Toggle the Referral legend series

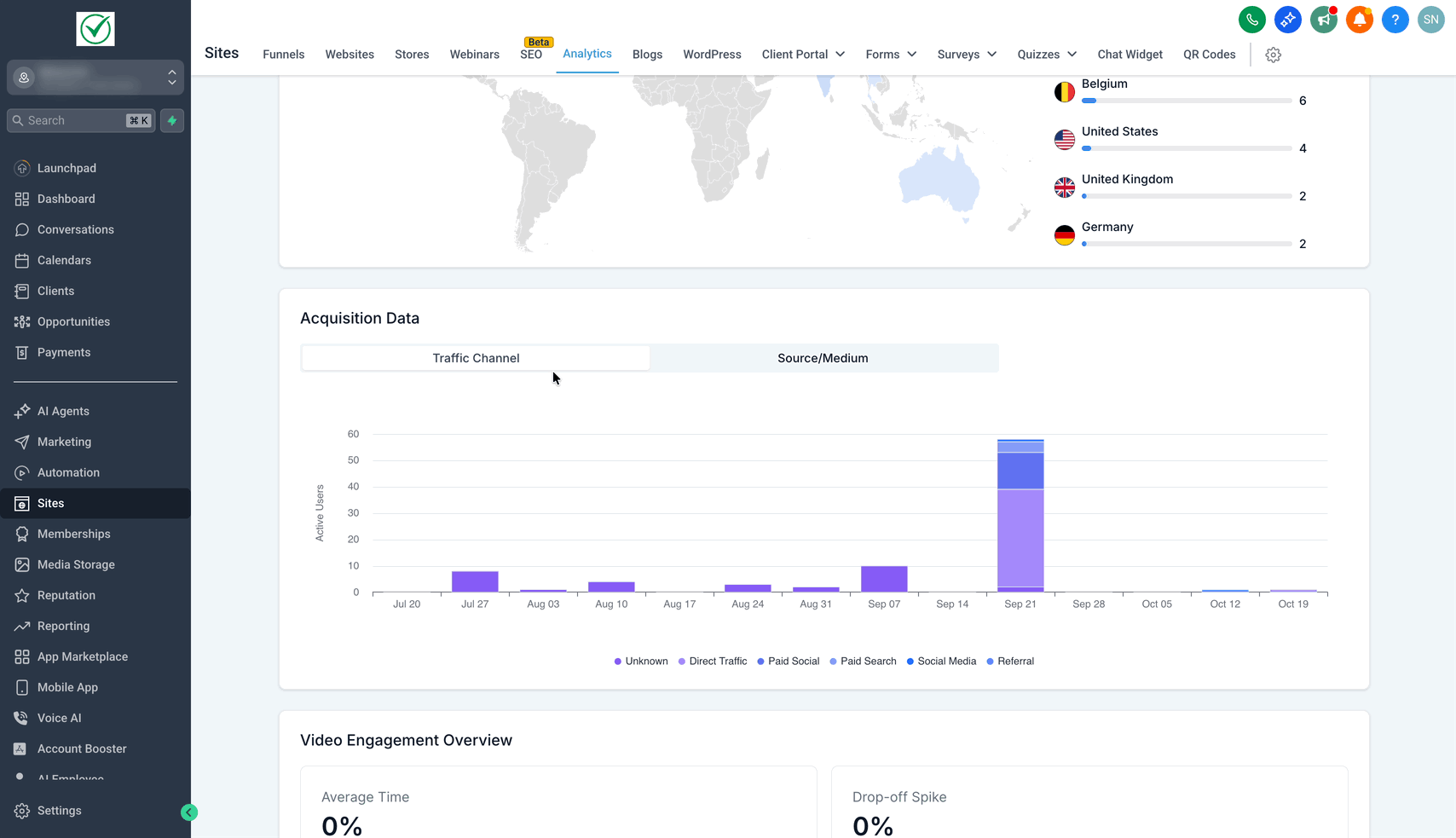pyautogui.click(x=1010, y=662)
